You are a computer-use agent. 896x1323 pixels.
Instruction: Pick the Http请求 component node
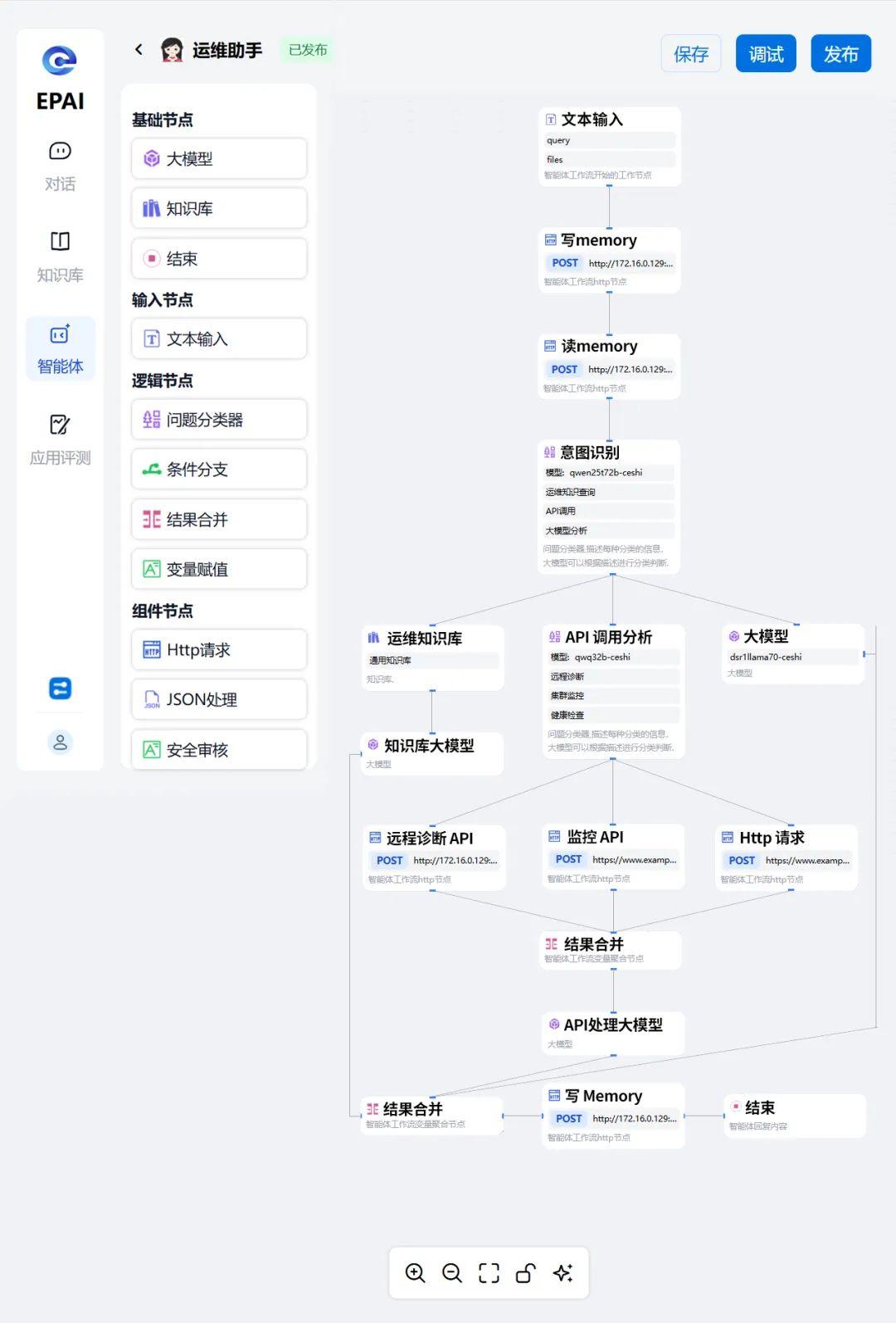219,649
